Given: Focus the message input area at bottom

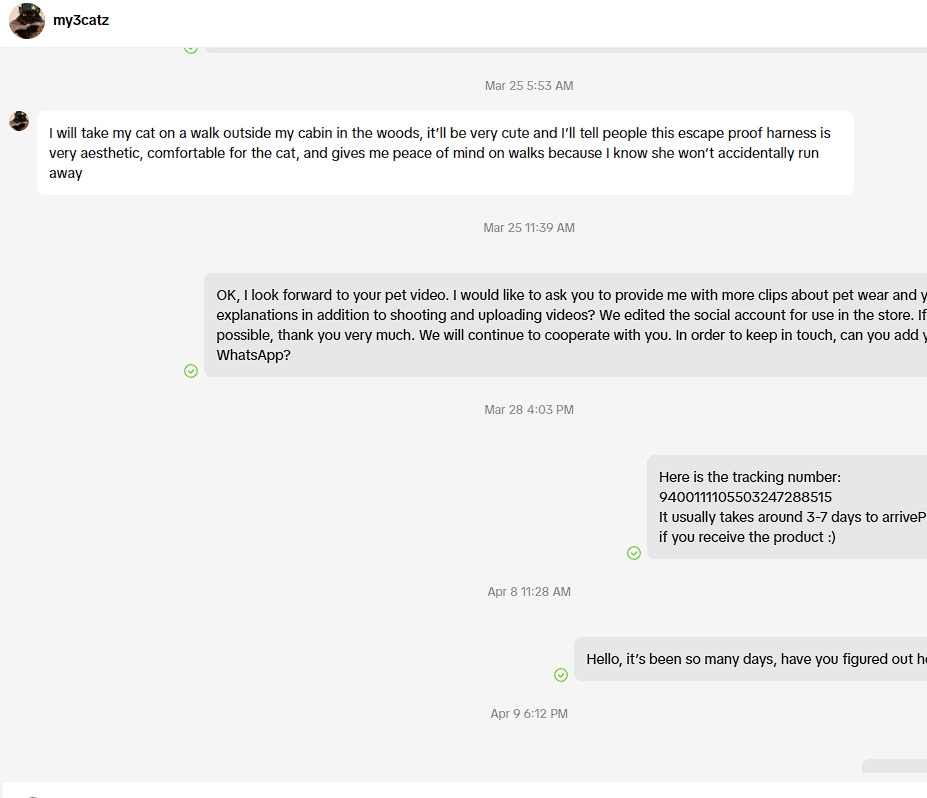Looking at the screenshot, I should pos(465,790).
